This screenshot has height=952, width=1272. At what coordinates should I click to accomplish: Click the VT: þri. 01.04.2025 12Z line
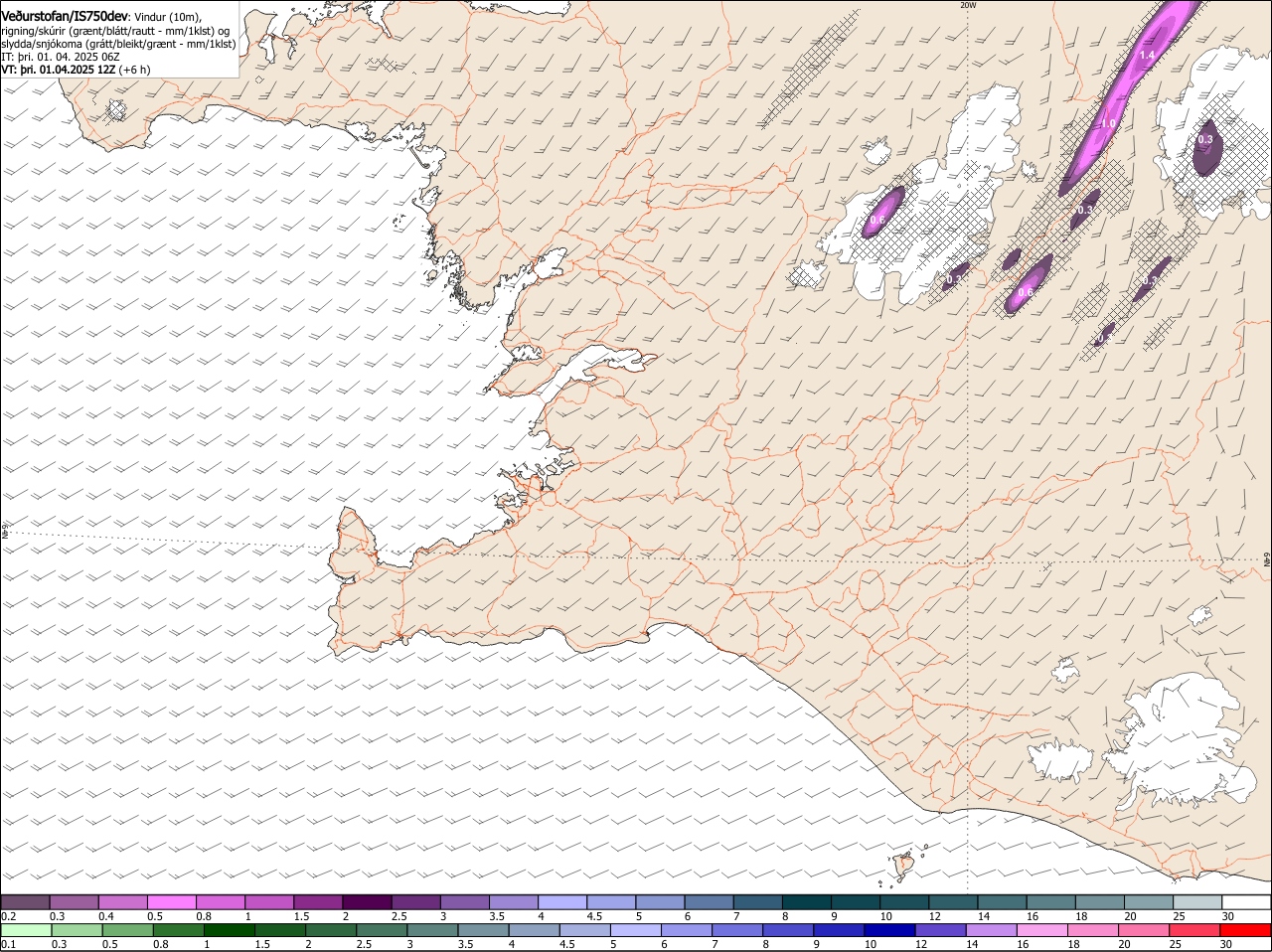click(x=76, y=70)
